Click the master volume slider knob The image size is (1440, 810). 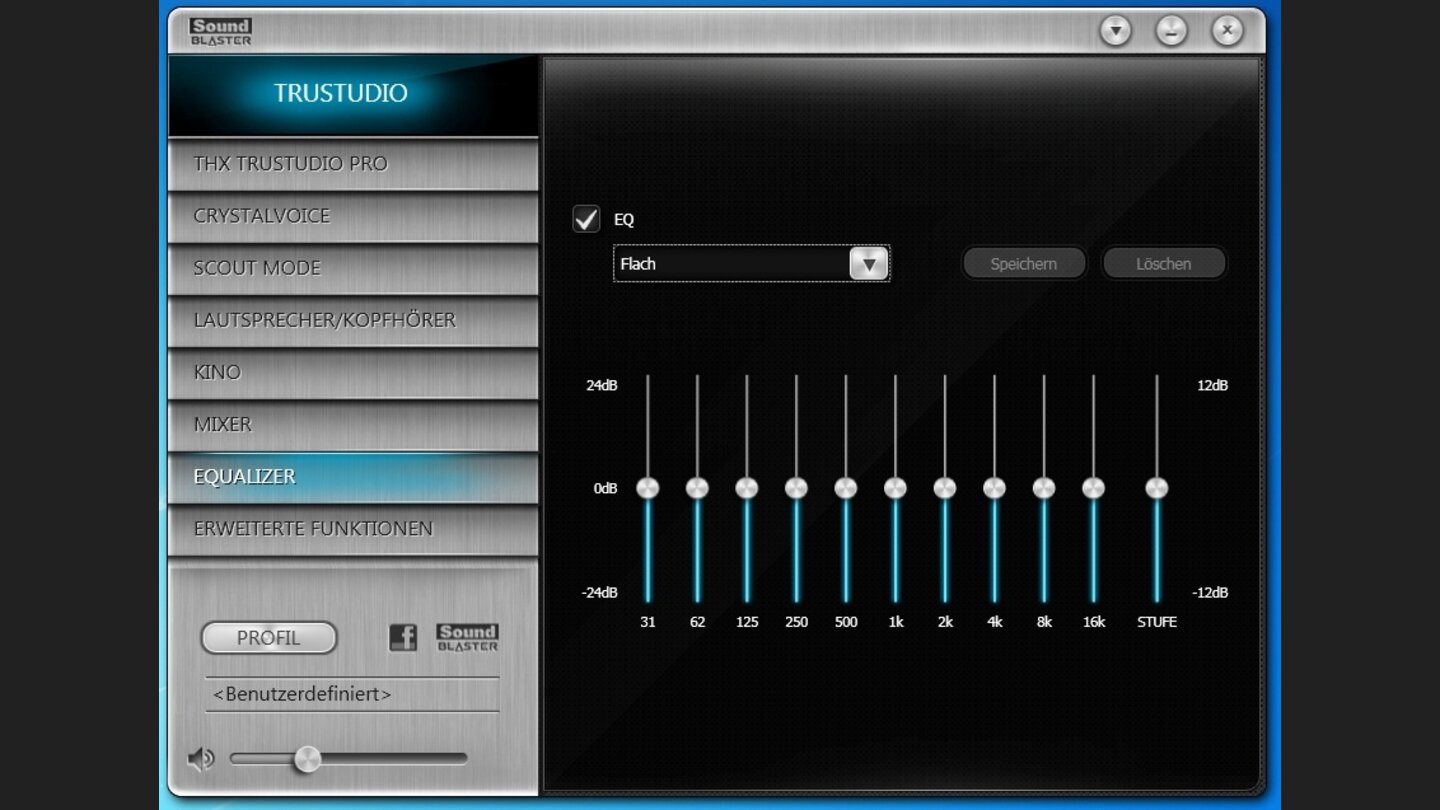click(307, 759)
